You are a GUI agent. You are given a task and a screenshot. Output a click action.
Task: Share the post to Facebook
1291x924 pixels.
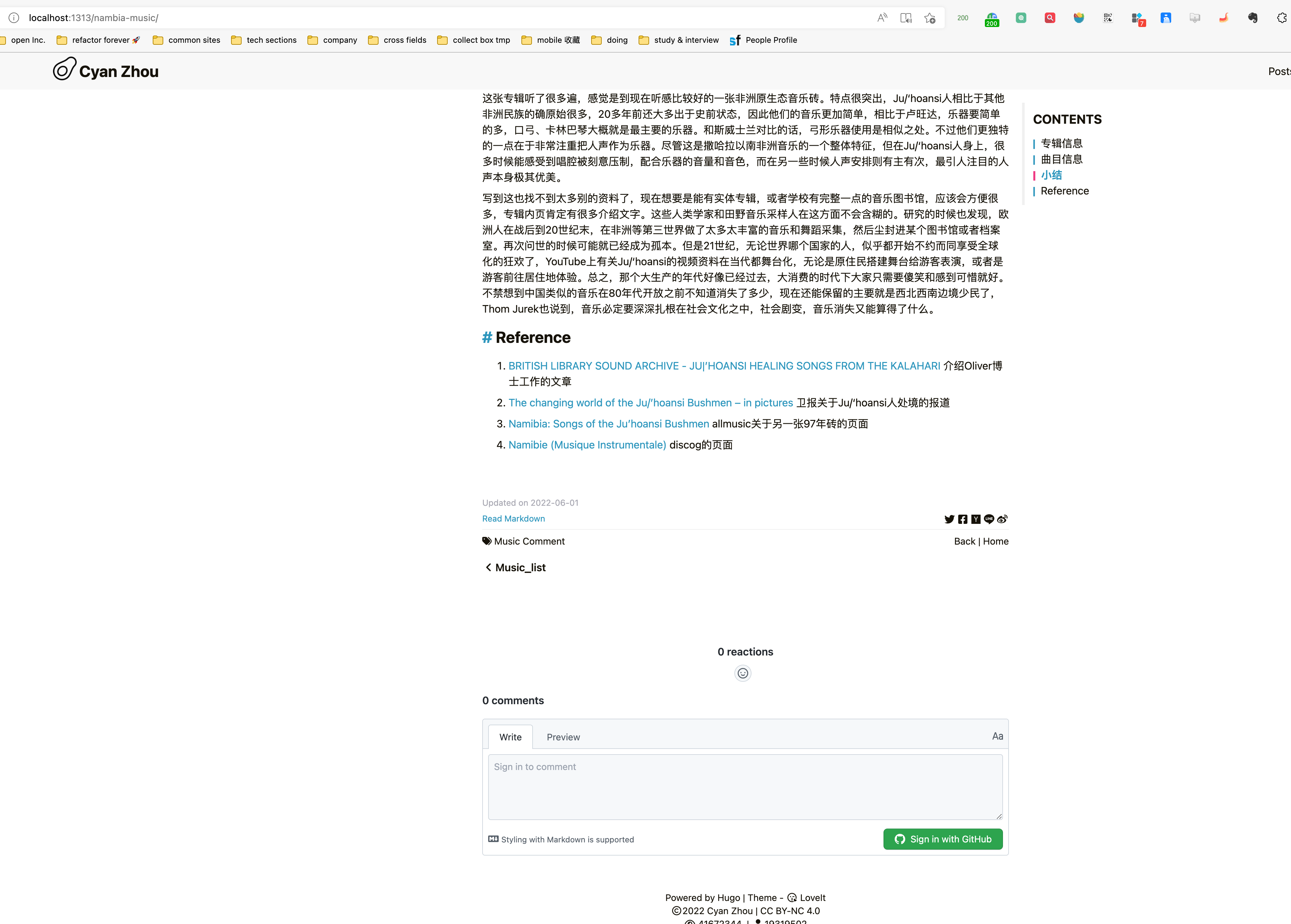pyautogui.click(x=962, y=520)
